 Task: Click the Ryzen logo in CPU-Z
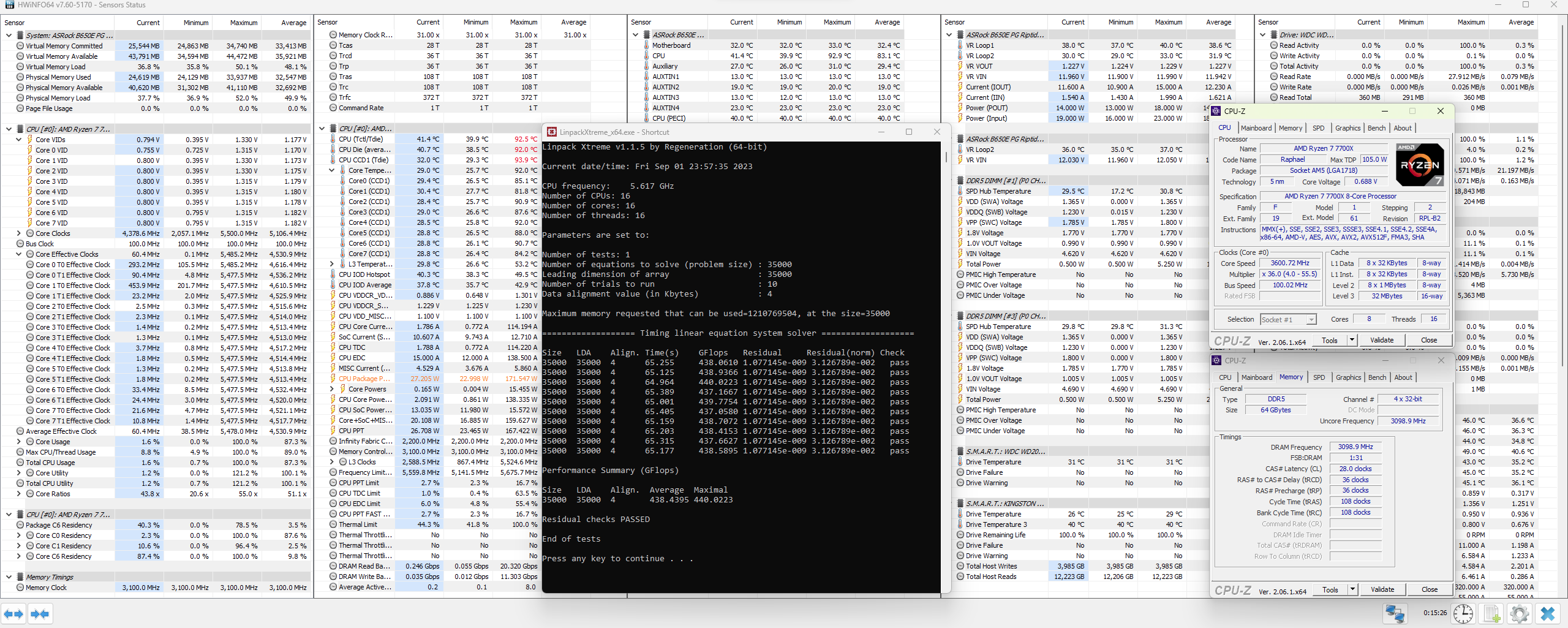[1420, 164]
